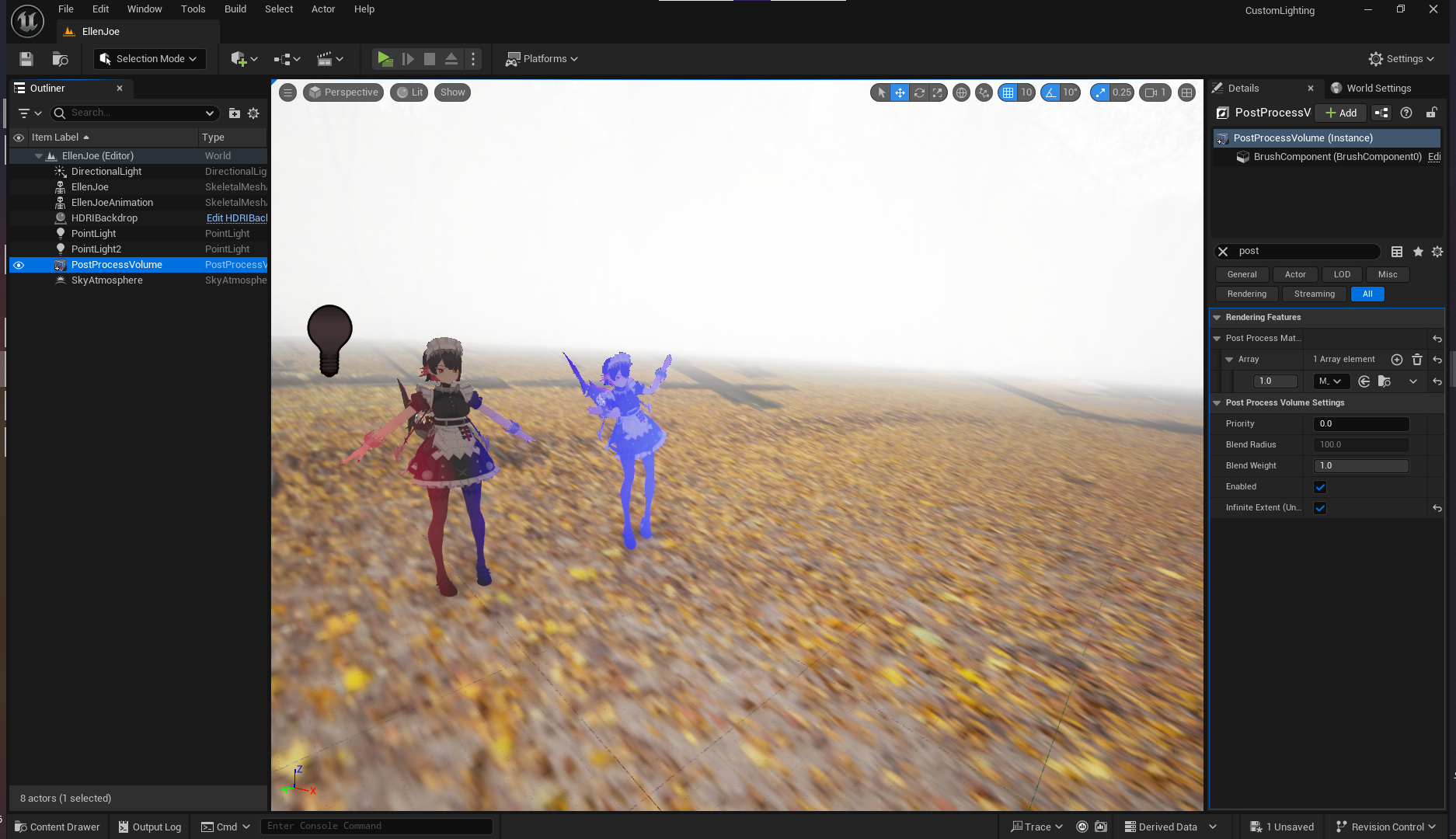The height and width of the screenshot is (839, 1456).
Task: Toggle visibility of the PostProcessVolume actor
Action: (x=19, y=265)
